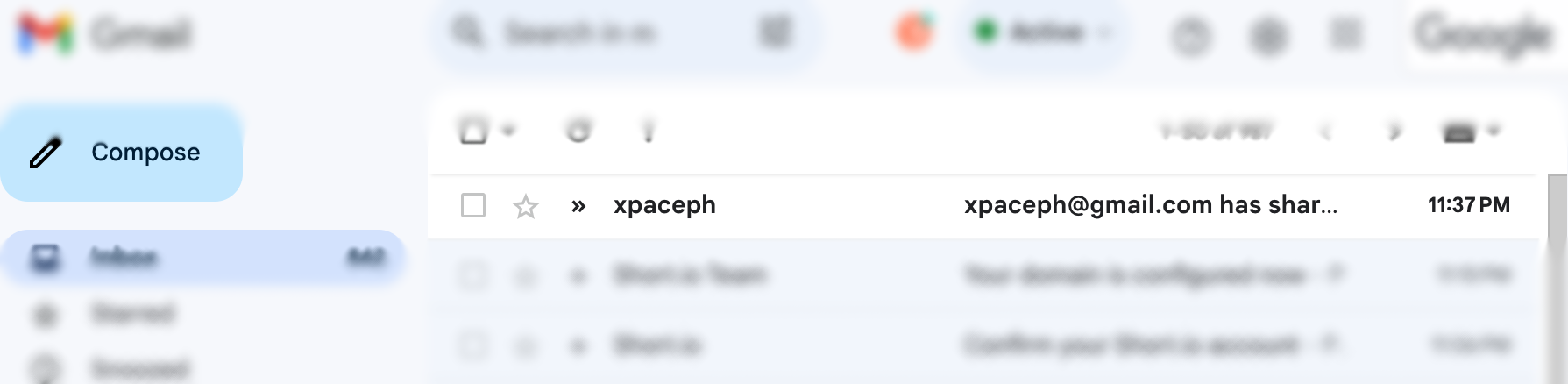Refresh the inbox list
Screen dimensions: 1568x384
tap(578, 132)
